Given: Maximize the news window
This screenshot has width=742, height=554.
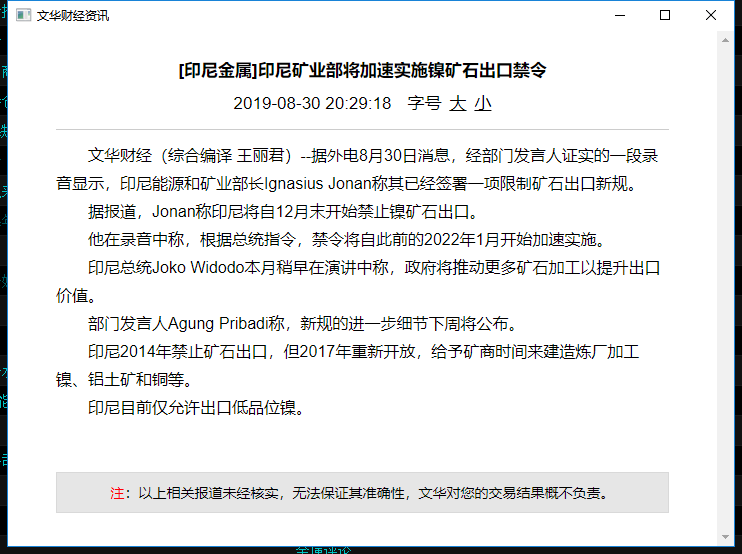Looking at the screenshot, I should click(x=665, y=16).
